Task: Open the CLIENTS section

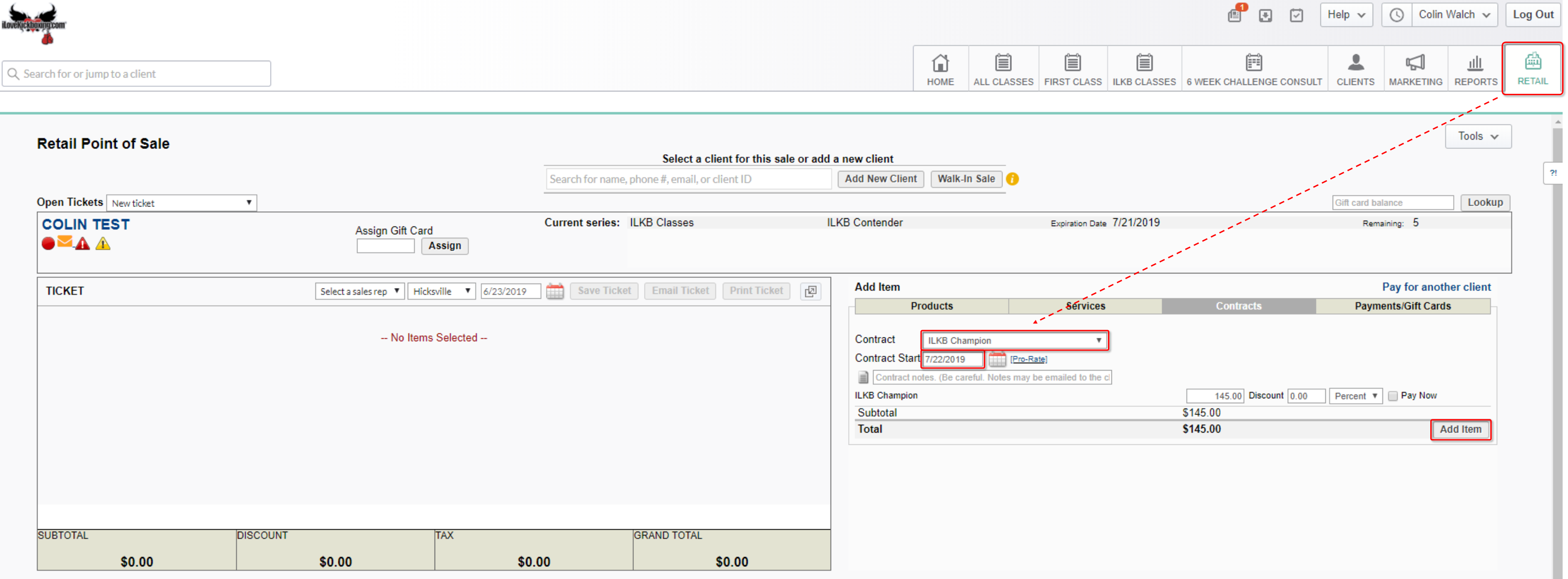Action: tap(1355, 69)
